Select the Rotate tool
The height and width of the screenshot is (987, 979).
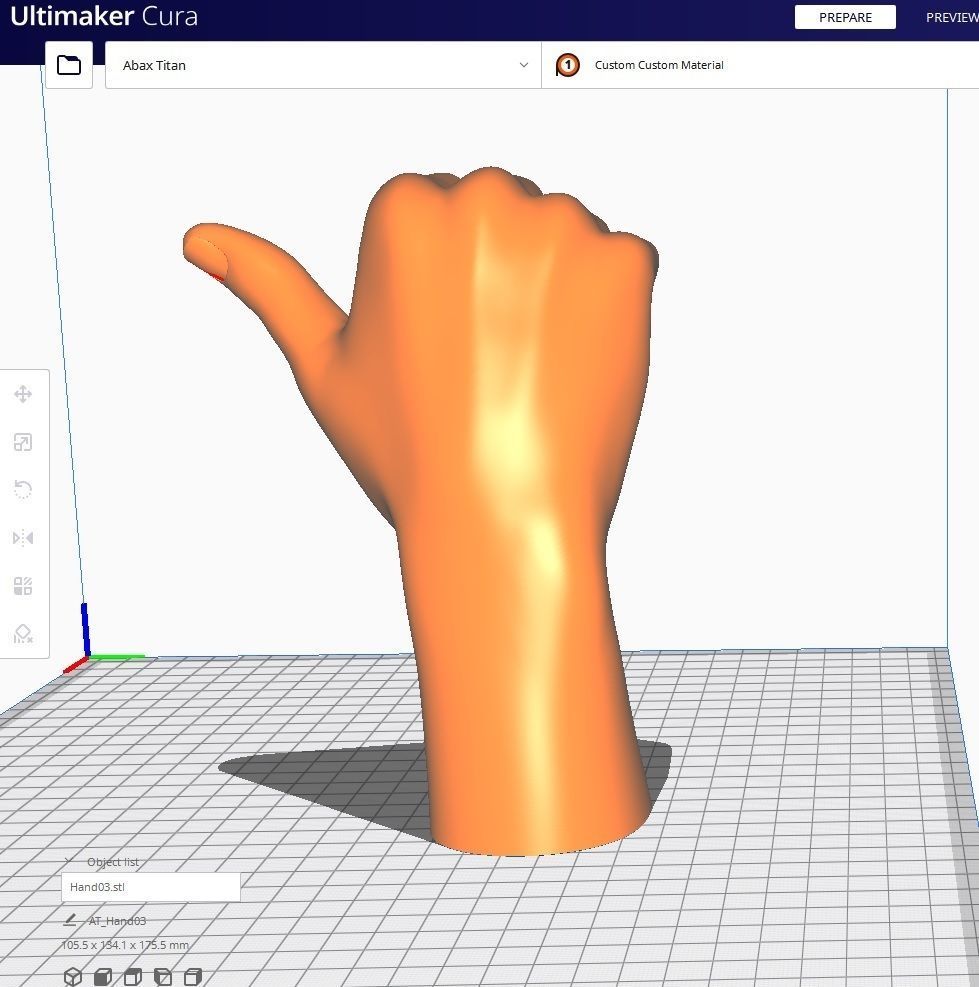(x=23, y=490)
